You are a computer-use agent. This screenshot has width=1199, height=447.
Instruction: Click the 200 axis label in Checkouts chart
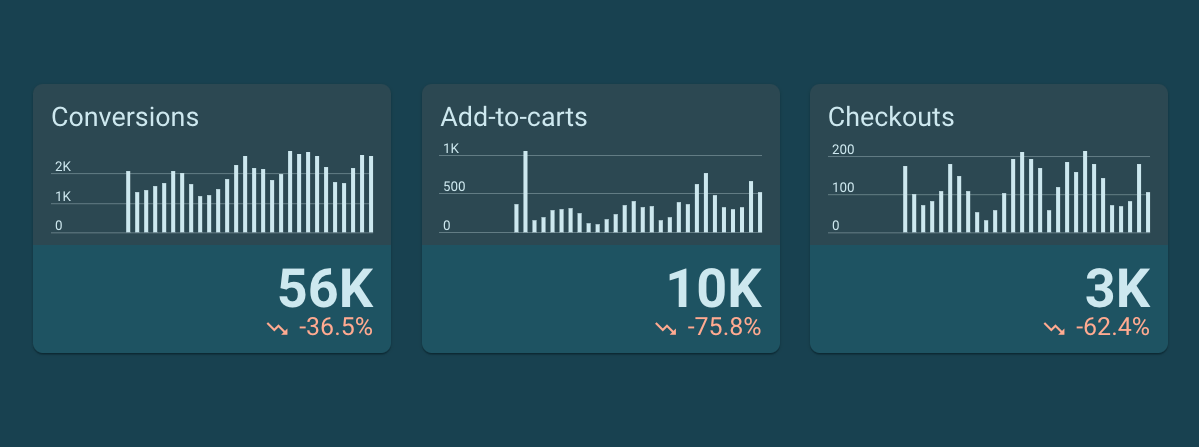tap(843, 150)
